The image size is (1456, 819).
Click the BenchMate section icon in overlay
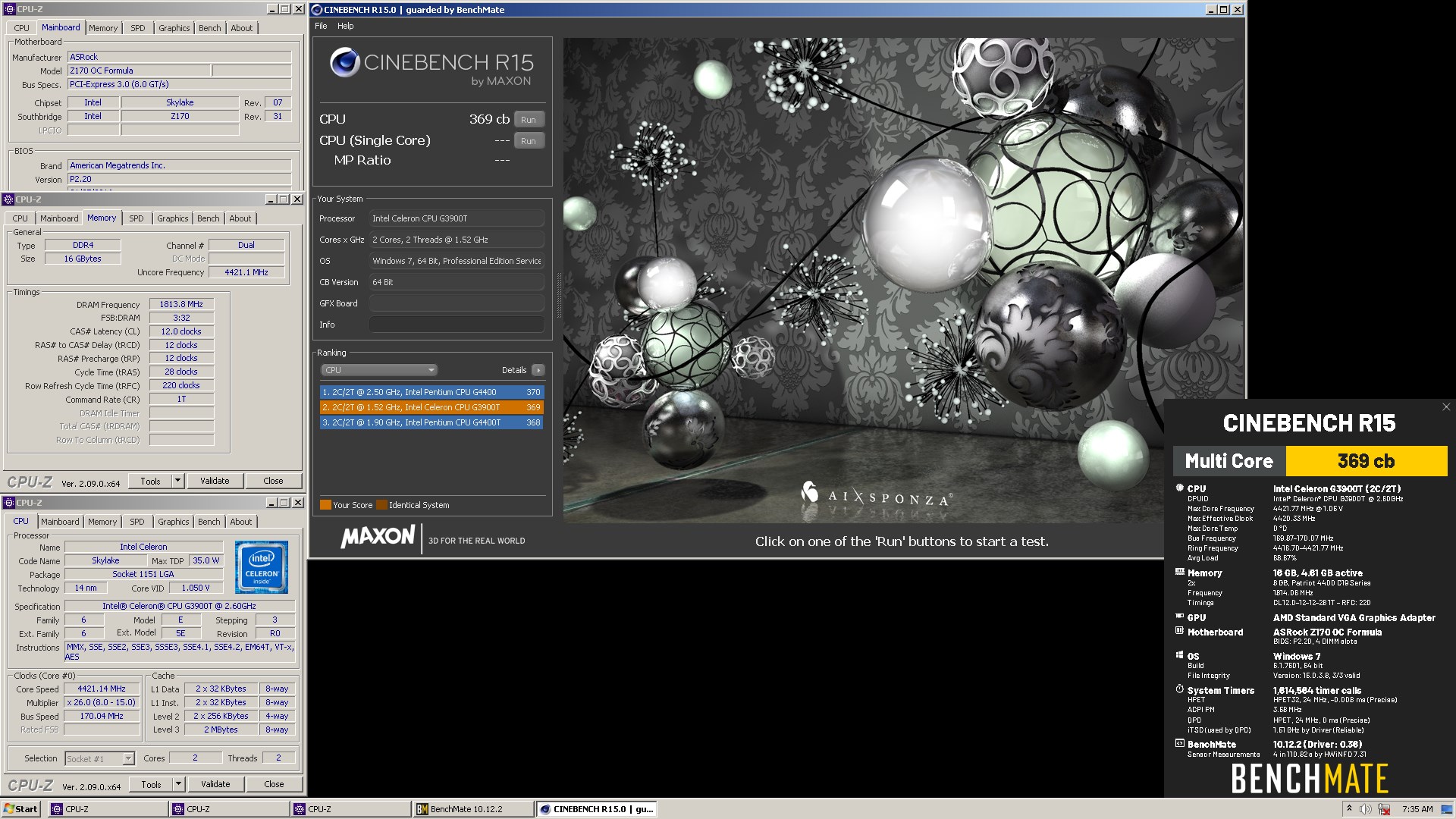click(x=1180, y=744)
